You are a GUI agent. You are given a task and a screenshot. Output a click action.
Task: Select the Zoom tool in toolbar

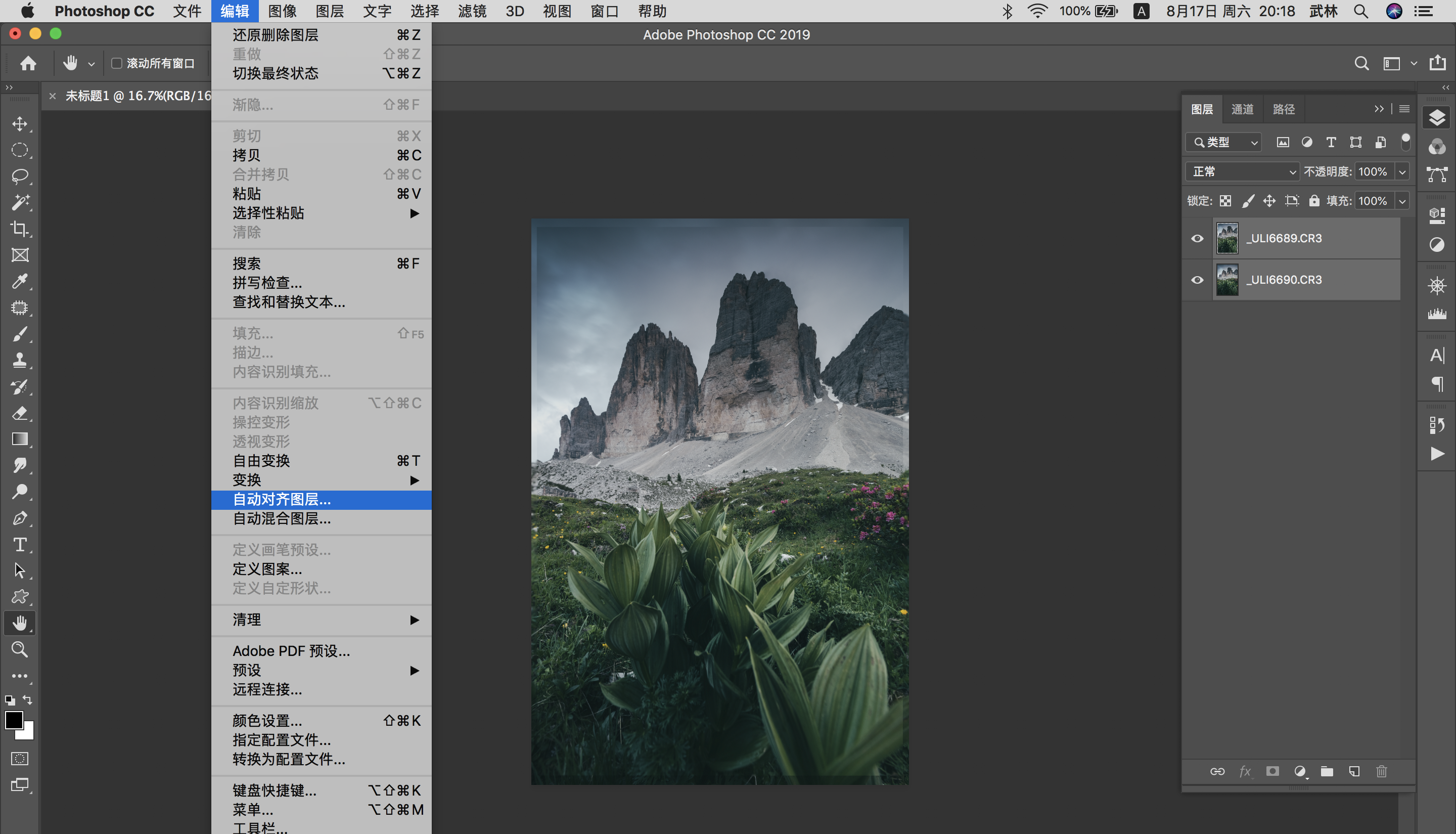20,649
